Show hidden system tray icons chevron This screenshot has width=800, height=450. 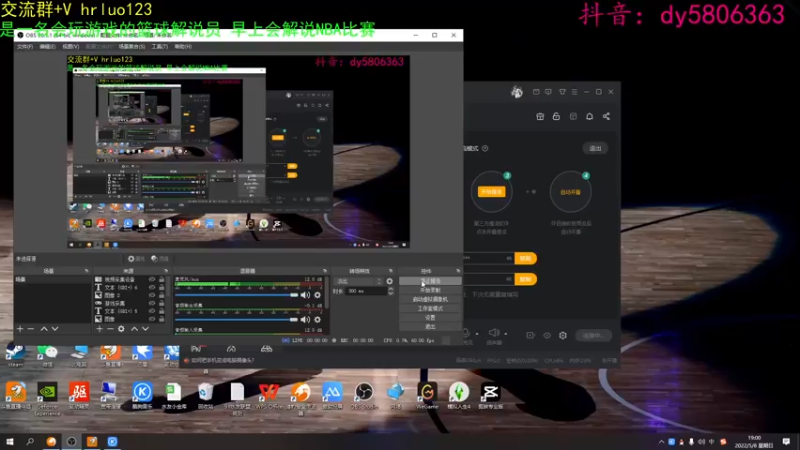point(661,442)
